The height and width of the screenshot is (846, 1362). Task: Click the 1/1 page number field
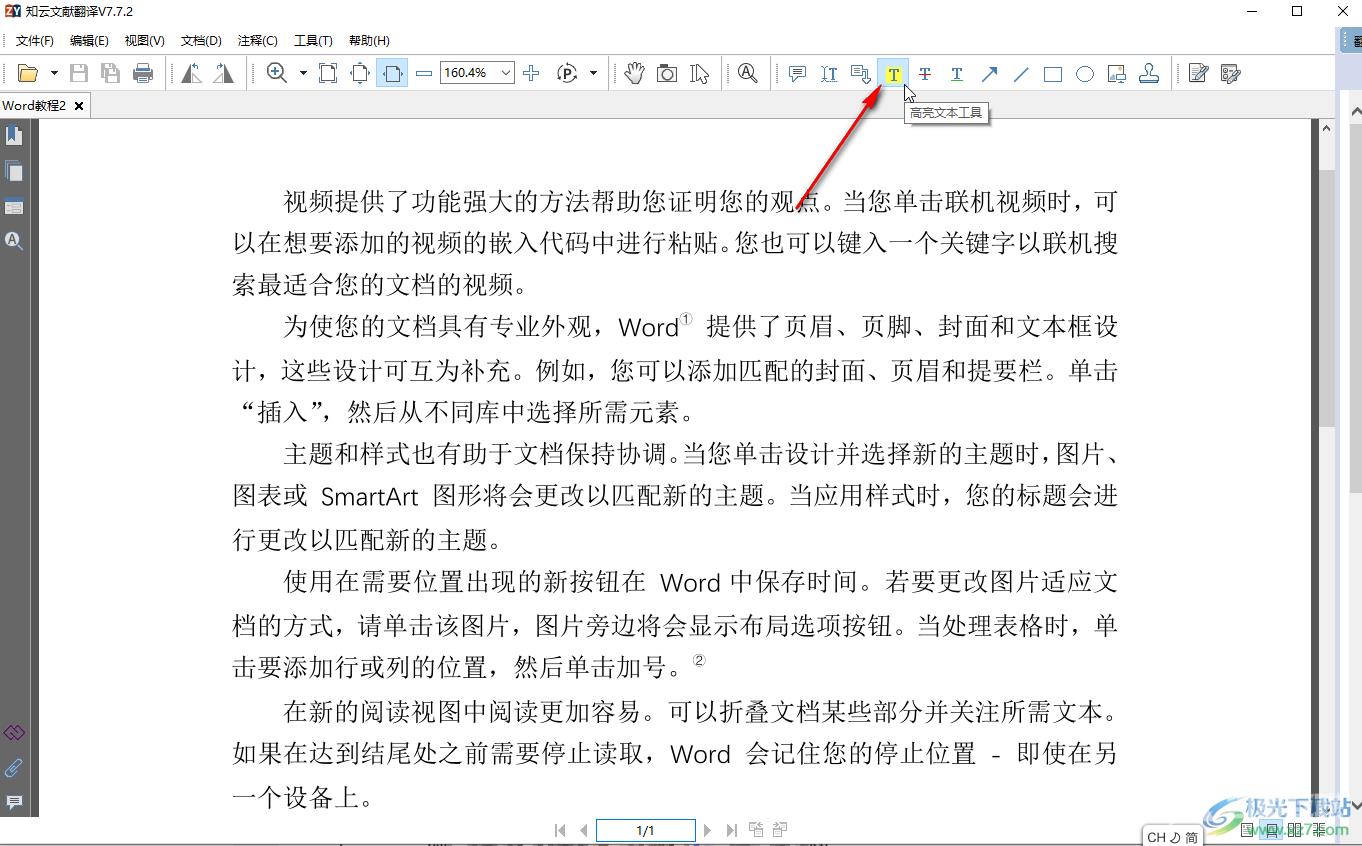646,830
